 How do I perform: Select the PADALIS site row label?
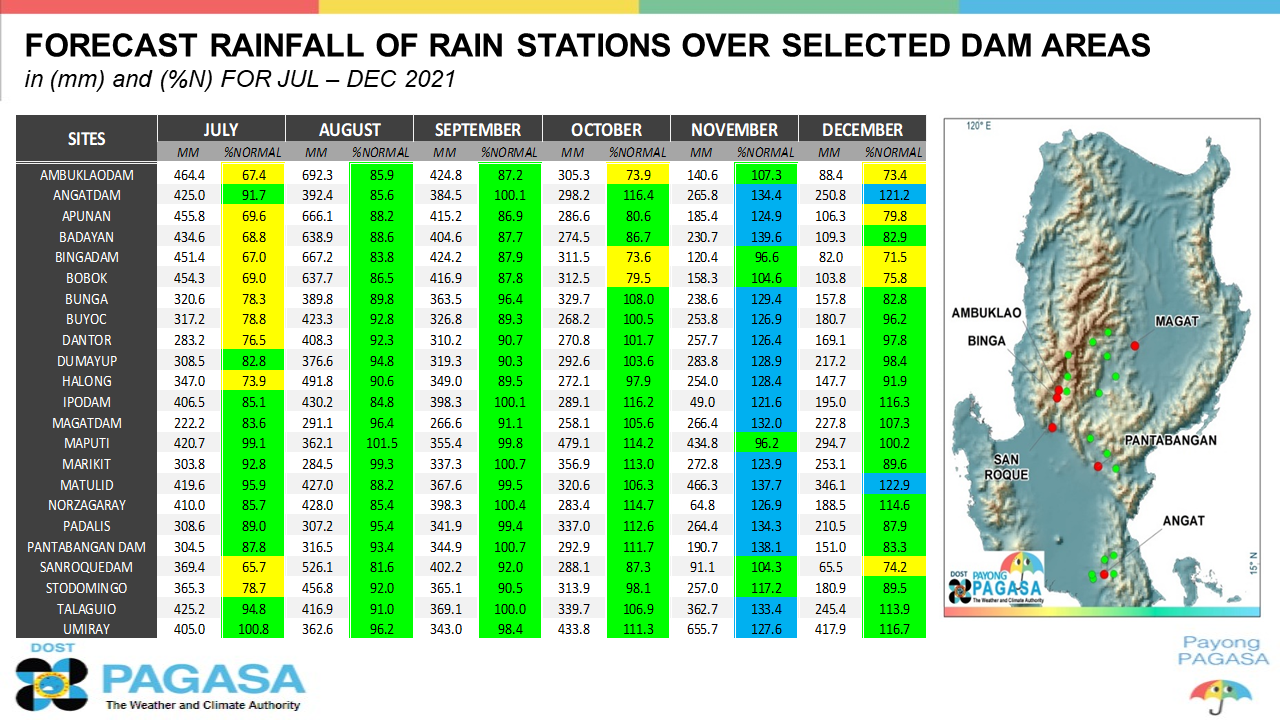87,526
